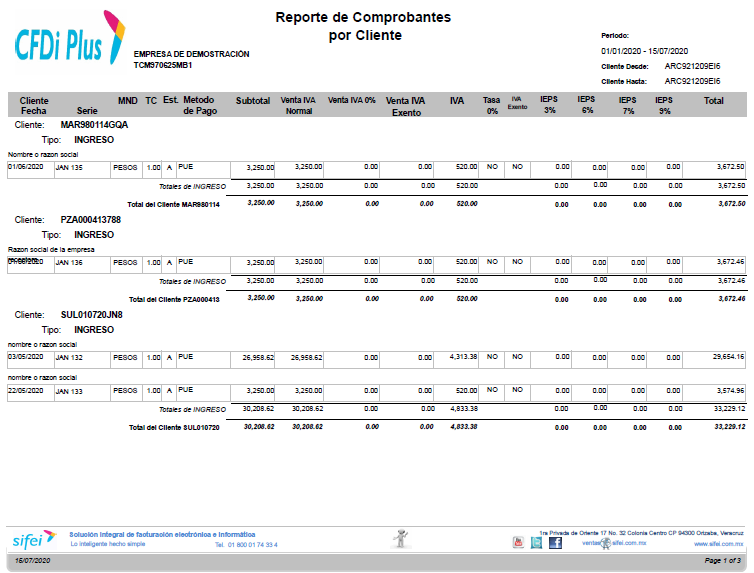This screenshot has height=573, width=754.
Task: Click the label 'Total del Cliente SUL010720'
Action: tap(174, 427)
